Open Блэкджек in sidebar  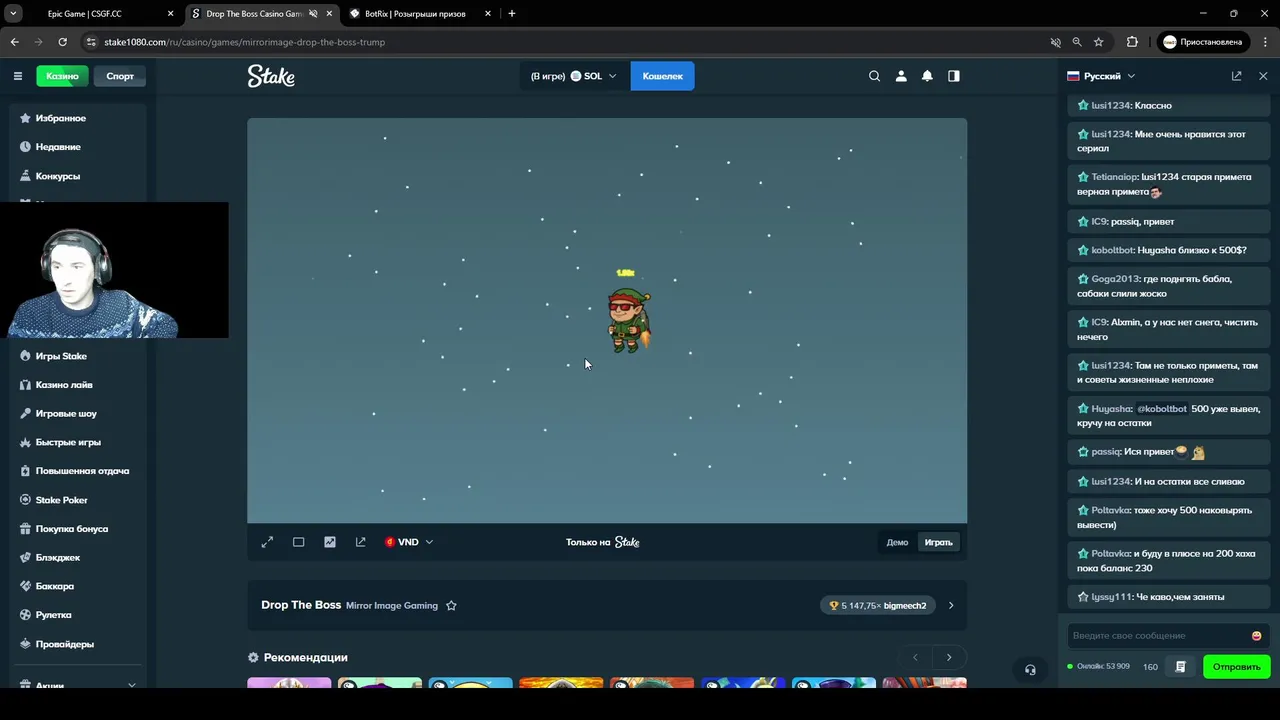78,557
